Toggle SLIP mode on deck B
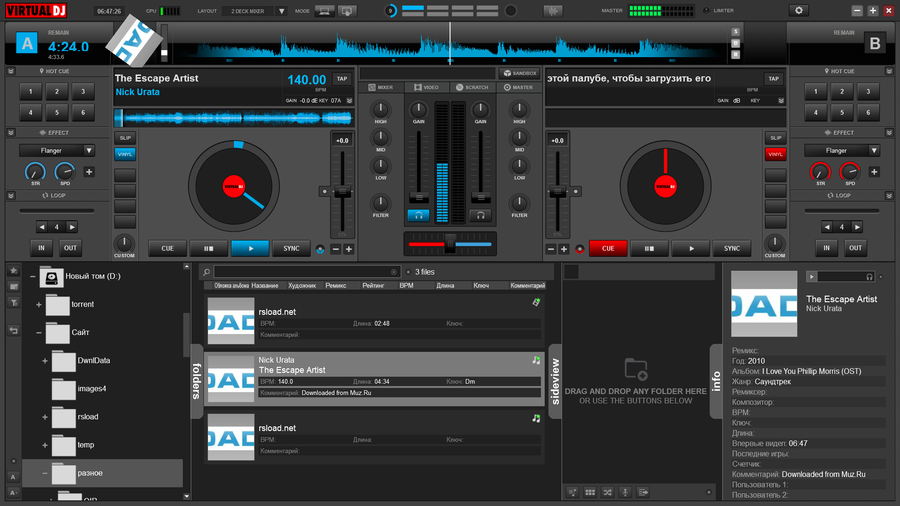The height and width of the screenshot is (506, 900). coord(775,138)
